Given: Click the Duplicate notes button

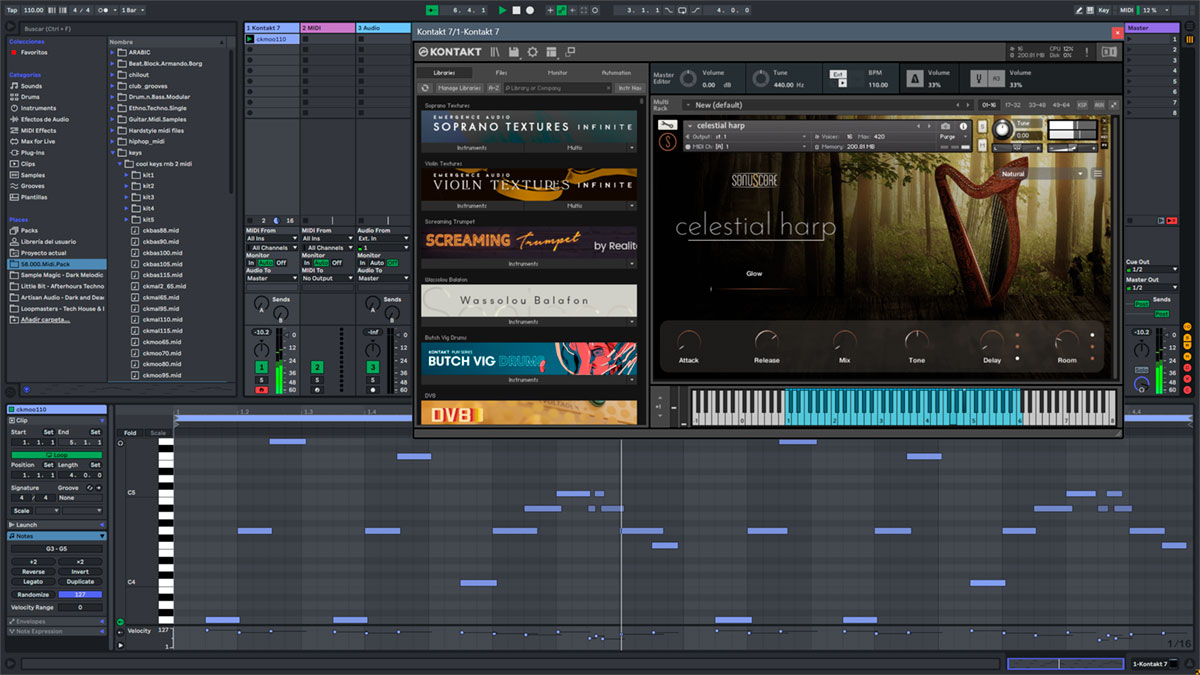Looking at the screenshot, I should click(80, 581).
